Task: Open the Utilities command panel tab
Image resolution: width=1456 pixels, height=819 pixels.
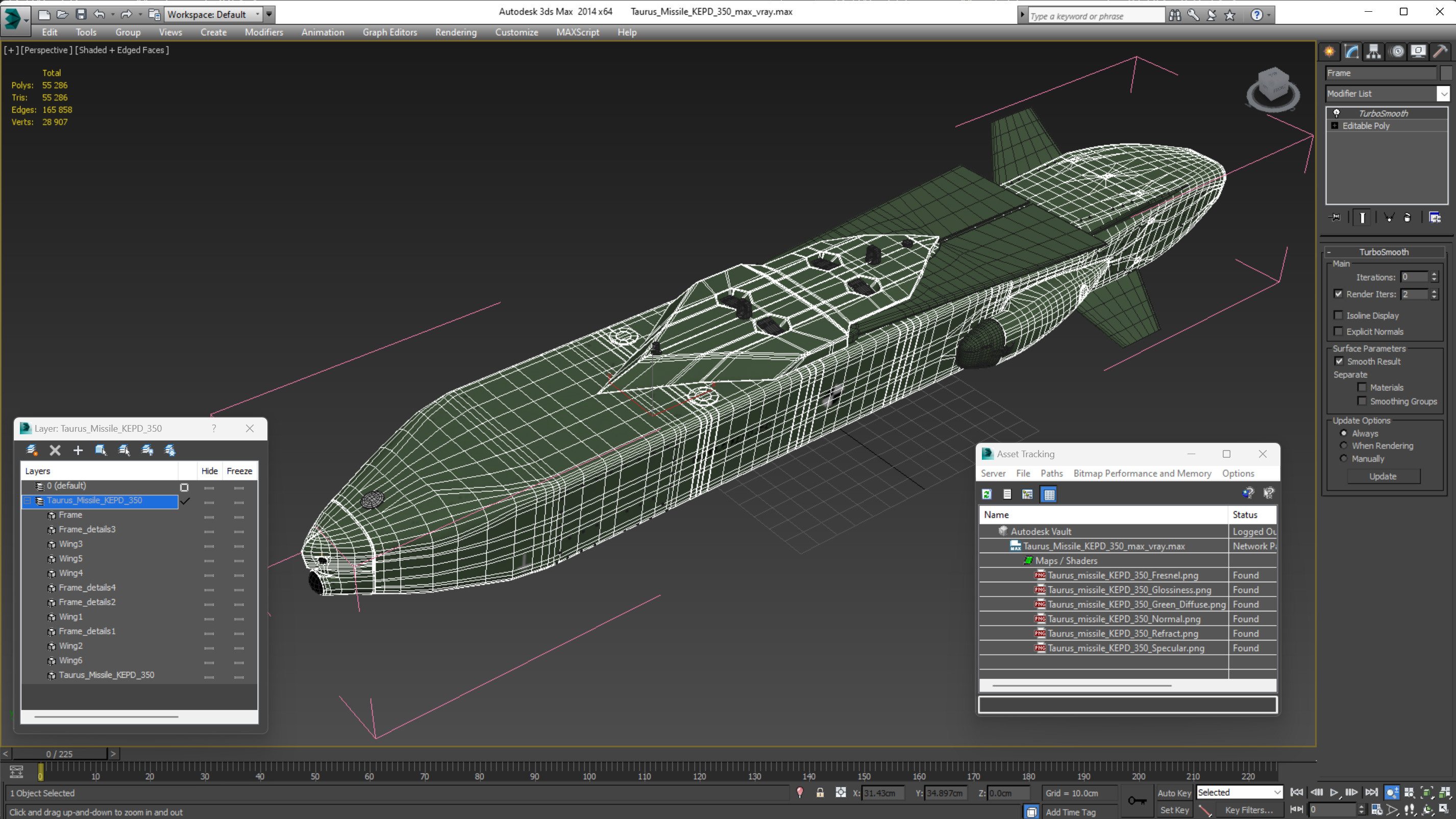Action: (1440, 52)
